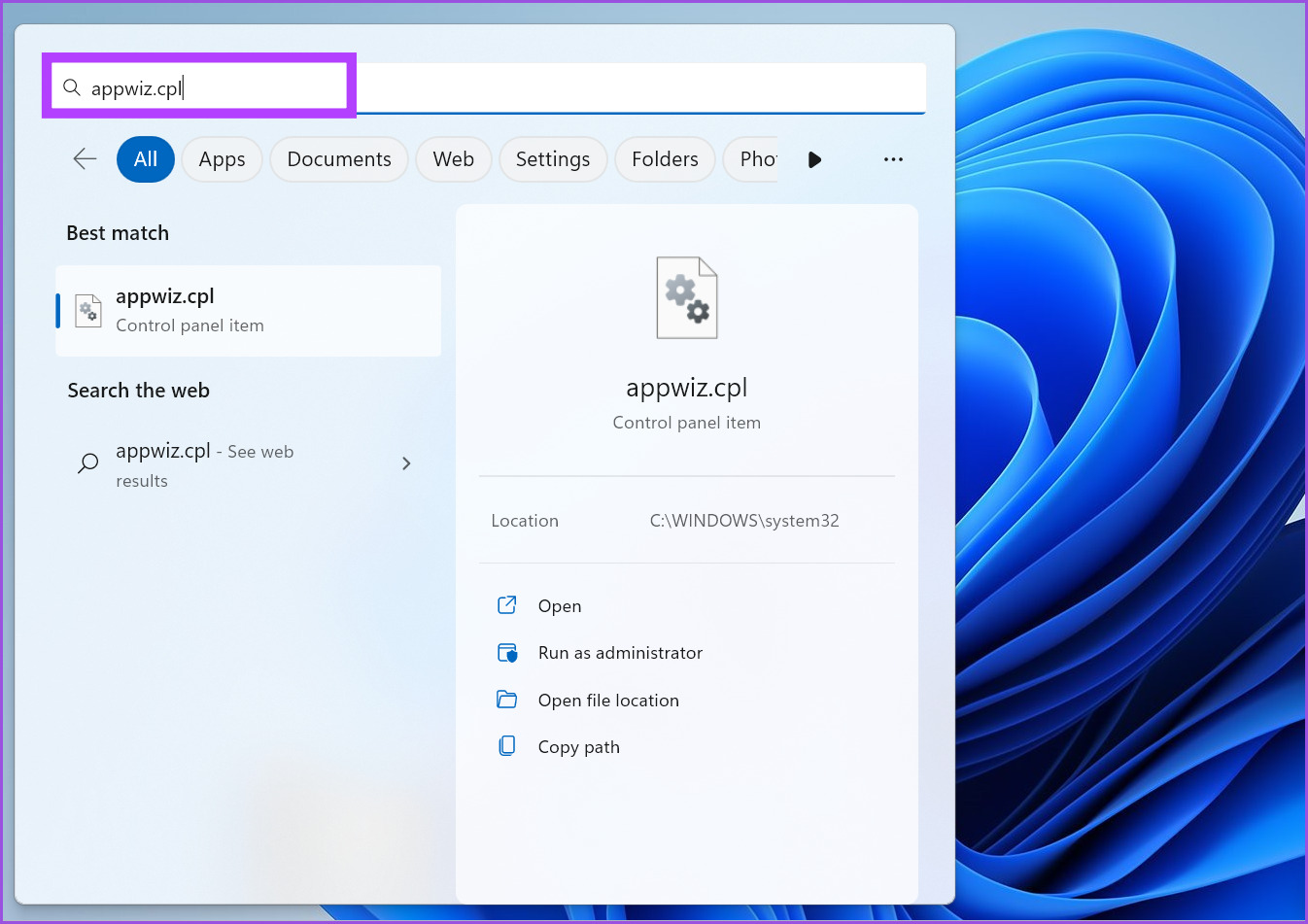
Task: Select the Open action icon
Action: (x=506, y=605)
